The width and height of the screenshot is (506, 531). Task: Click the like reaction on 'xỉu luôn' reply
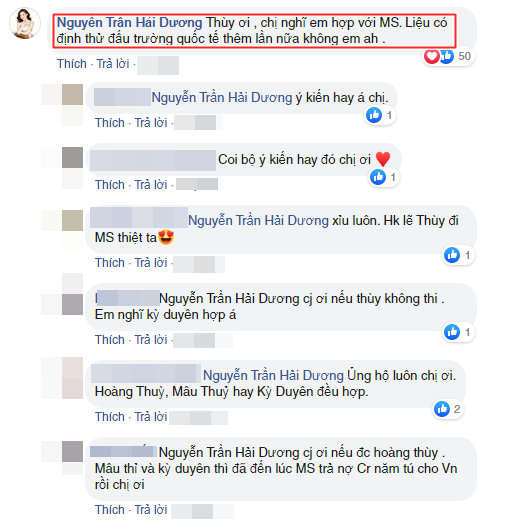(x=452, y=255)
